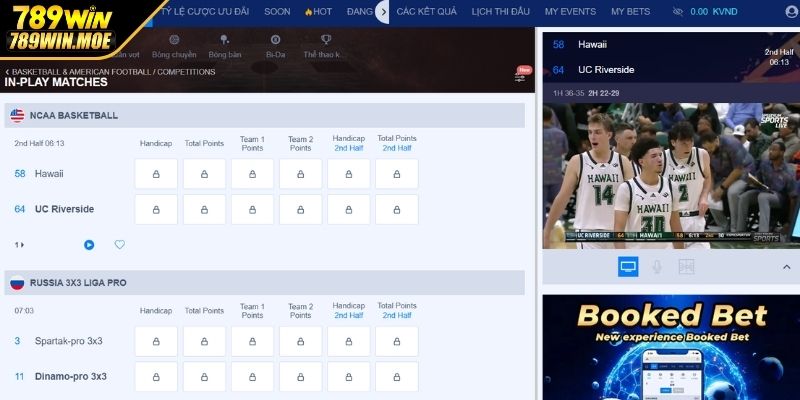The height and width of the screenshot is (400, 800).
Task: Click Hawaii's locked Handicap 2nd Half cell
Action: pos(348,174)
